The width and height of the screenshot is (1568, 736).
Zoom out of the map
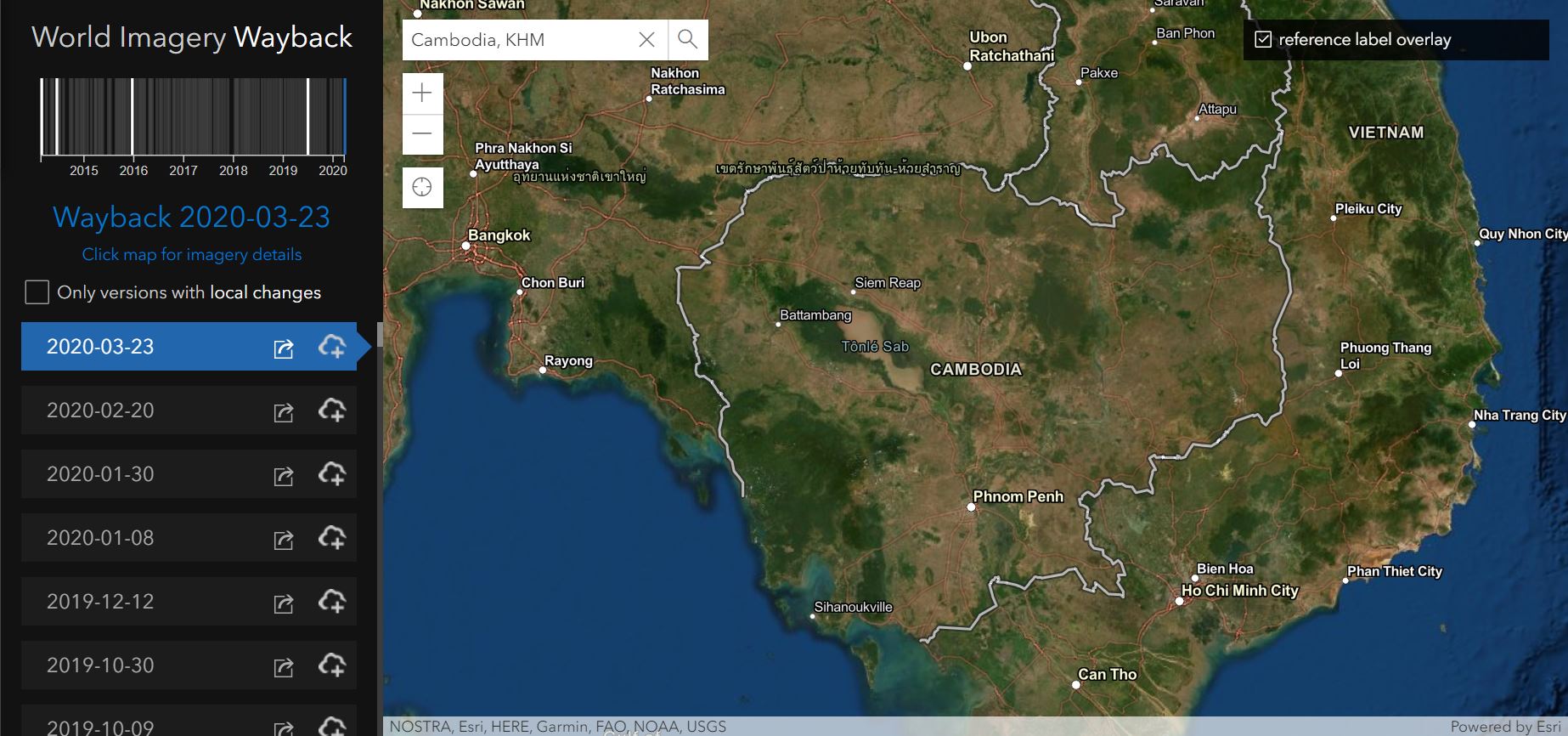[x=422, y=134]
